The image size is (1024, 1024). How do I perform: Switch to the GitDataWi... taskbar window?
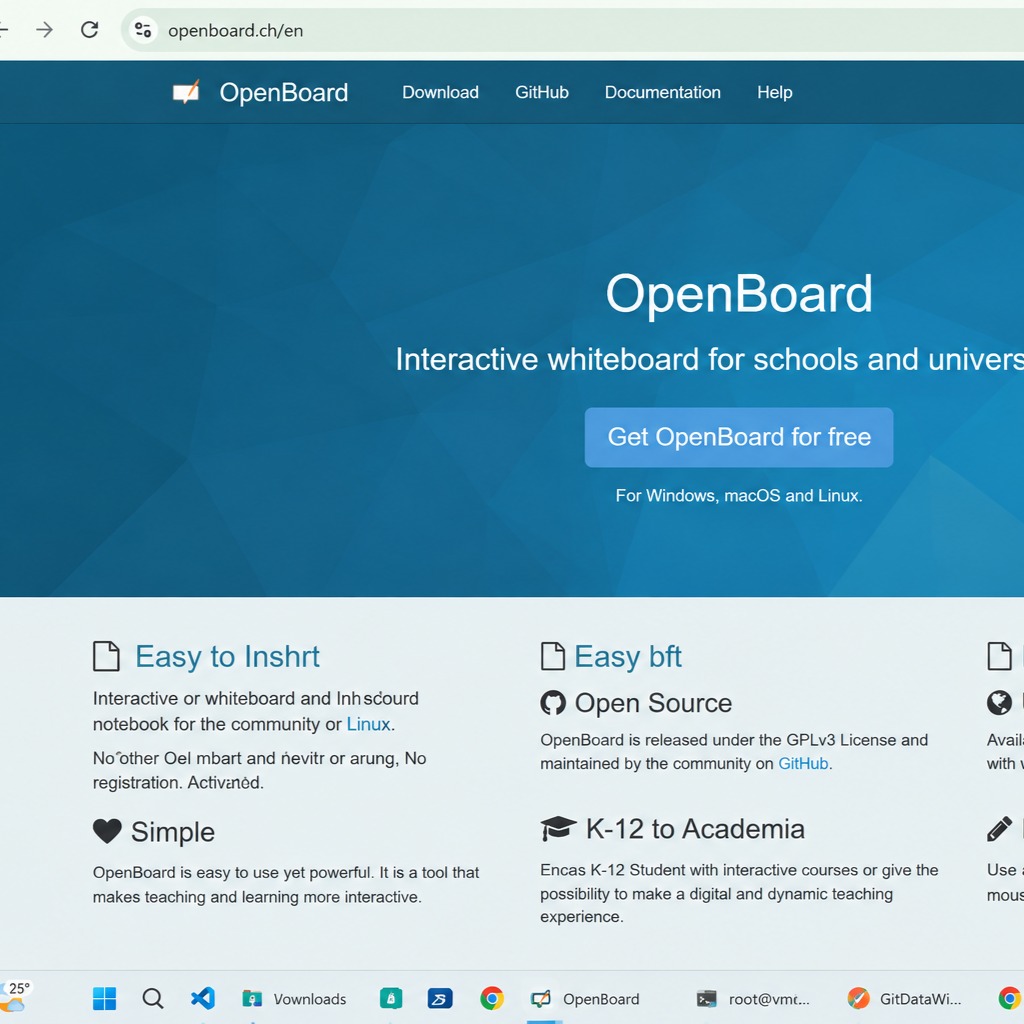(x=904, y=999)
